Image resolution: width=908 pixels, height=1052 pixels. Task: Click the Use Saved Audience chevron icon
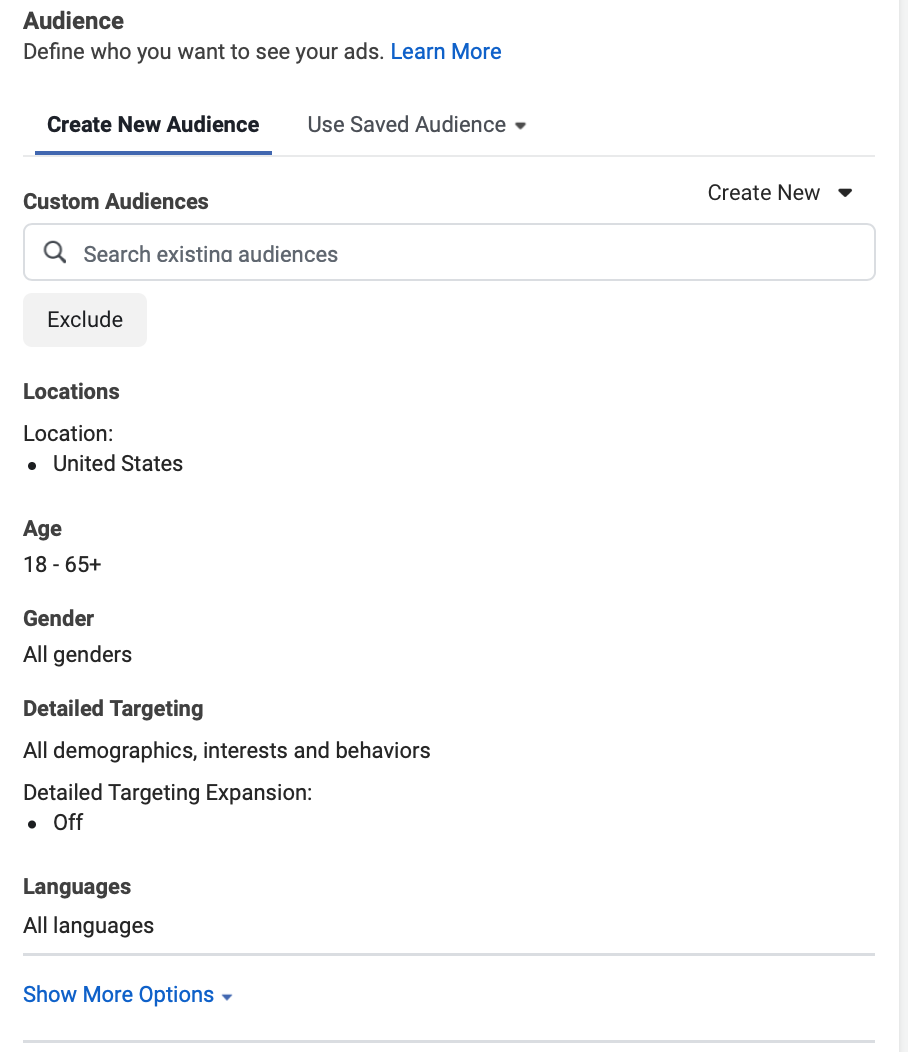(521, 126)
